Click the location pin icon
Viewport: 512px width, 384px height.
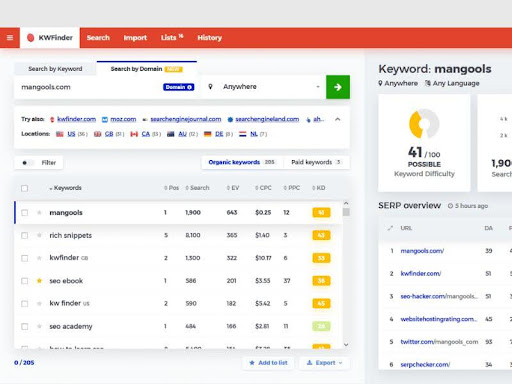pos(210,87)
